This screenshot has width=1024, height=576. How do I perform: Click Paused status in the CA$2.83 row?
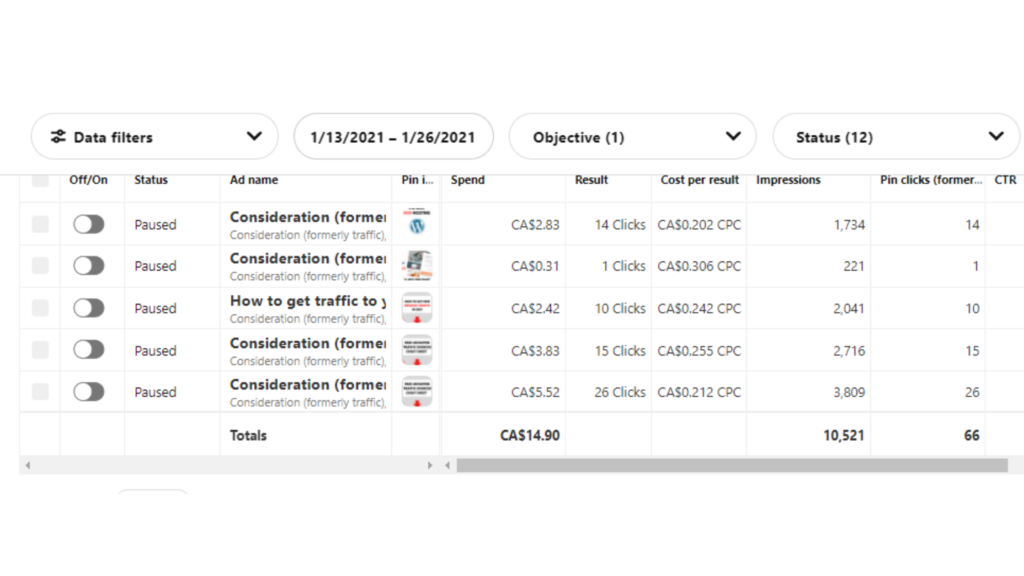[155, 225]
